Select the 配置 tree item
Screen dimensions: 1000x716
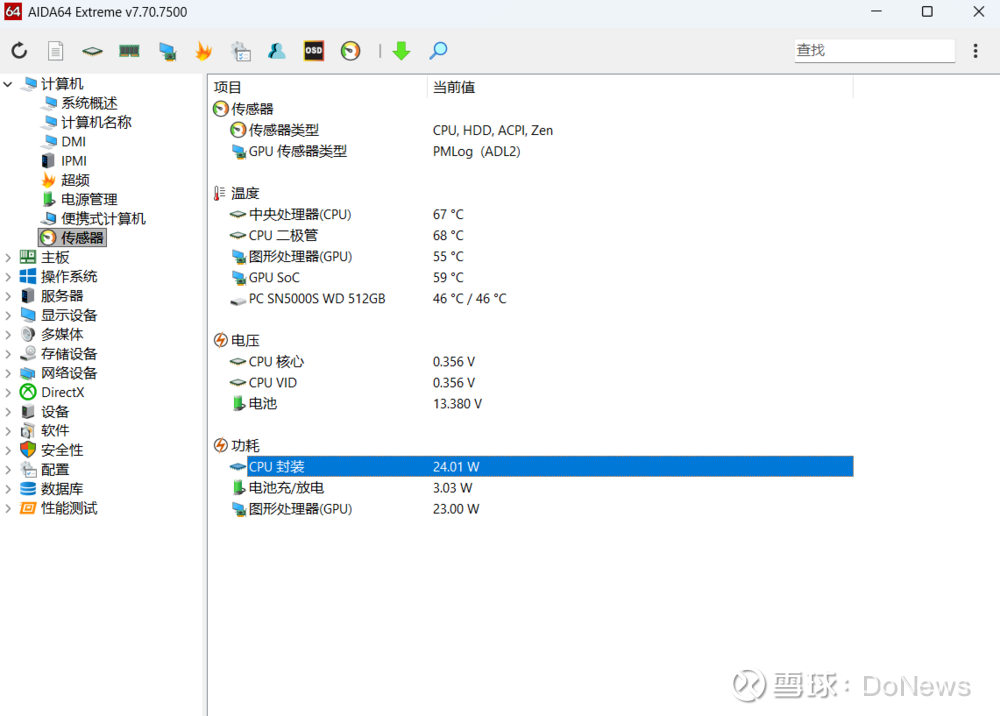click(x=55, y=469)
